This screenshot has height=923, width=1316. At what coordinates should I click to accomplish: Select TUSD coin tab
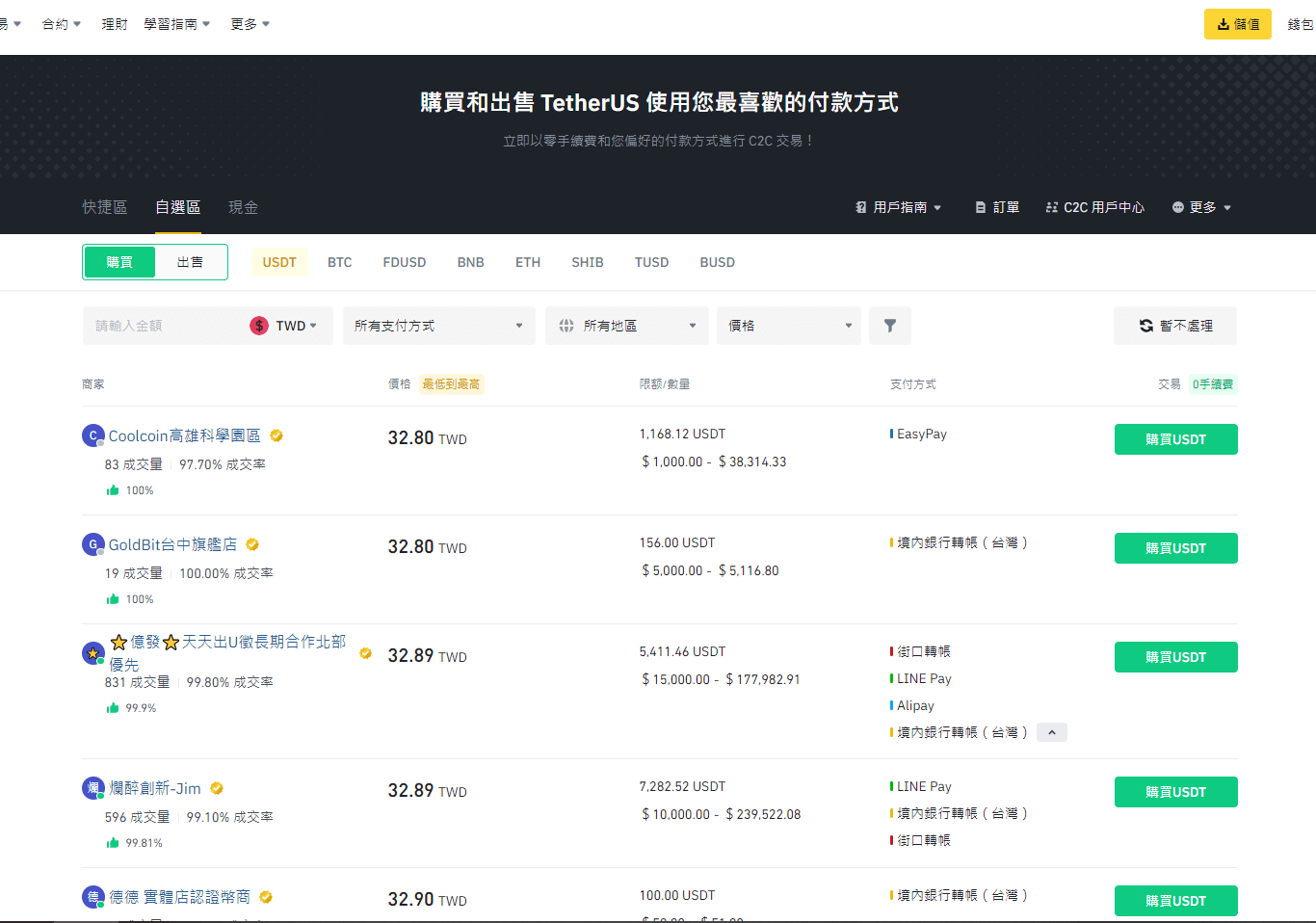[652, 262]
